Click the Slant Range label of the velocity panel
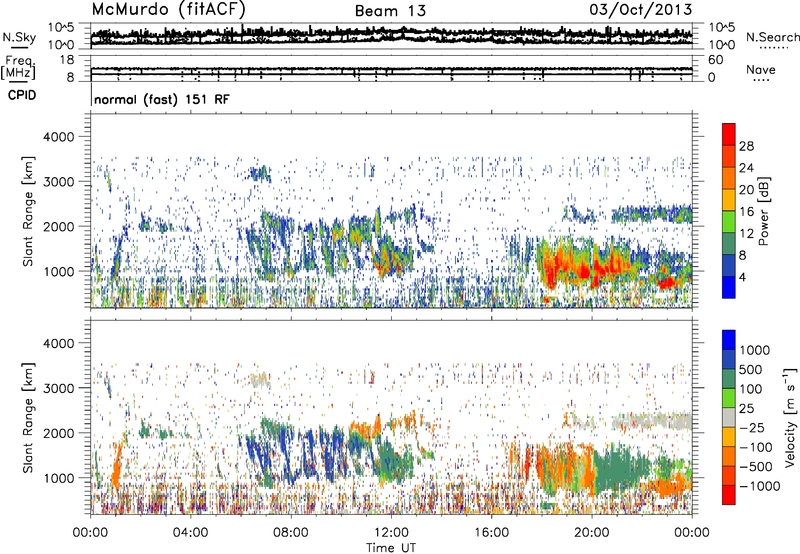 pos(28,418)
